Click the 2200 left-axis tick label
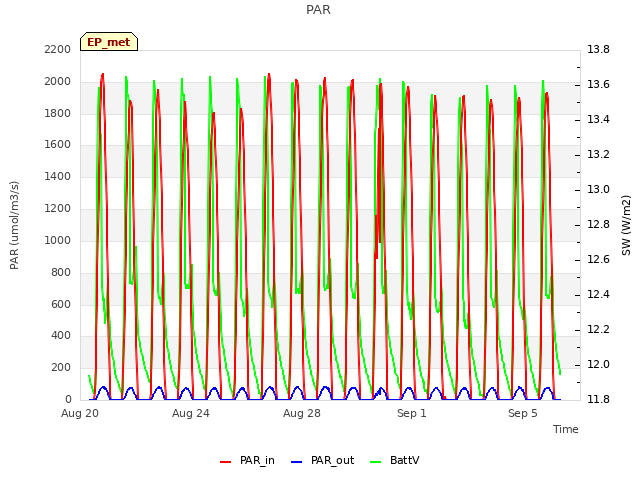Image resolution: width=640 pixels, height=480 pixels. pyautogui.click(x=58, y=49)
